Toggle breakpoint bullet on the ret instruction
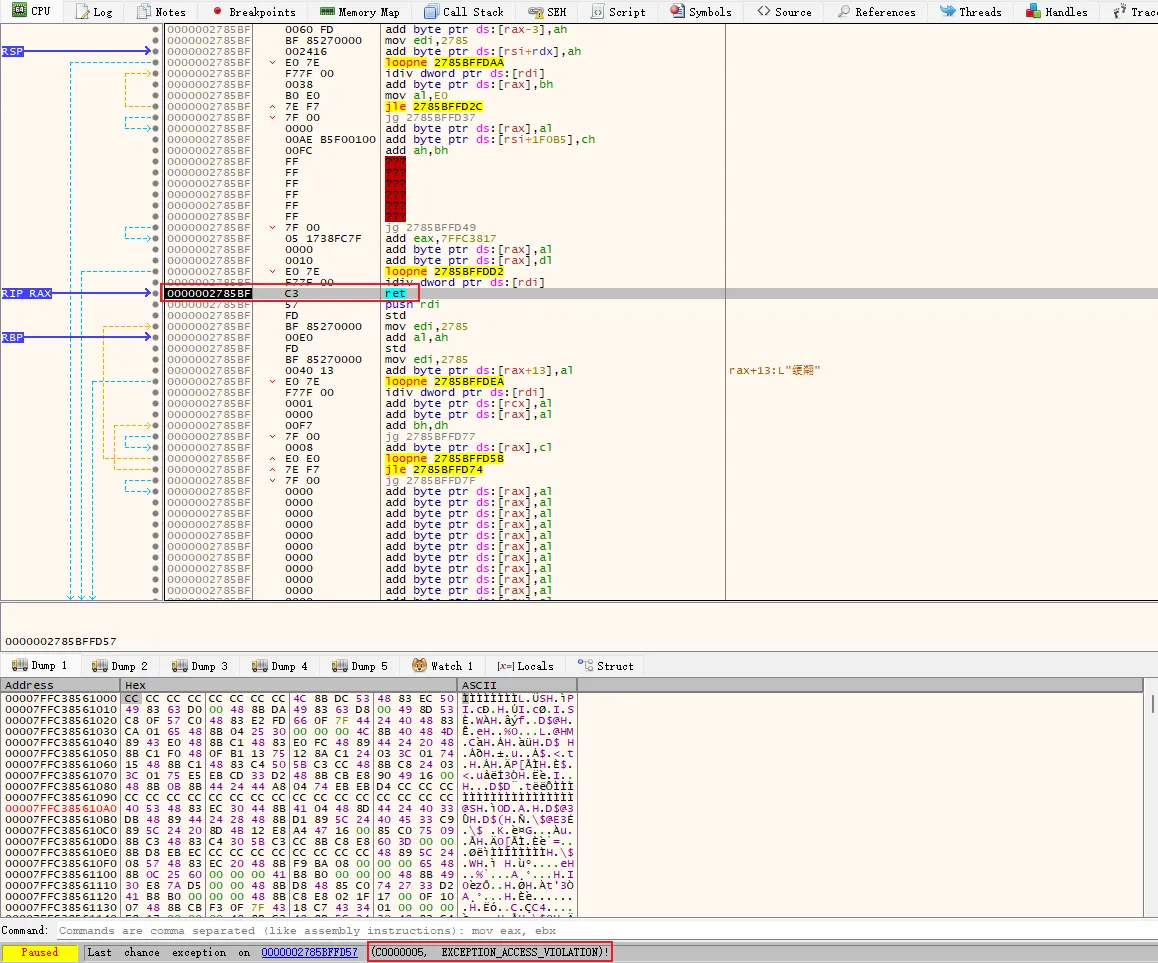The width and height of the screenshot is (1158, 963). pyautogui.click(x=155, y=294)
